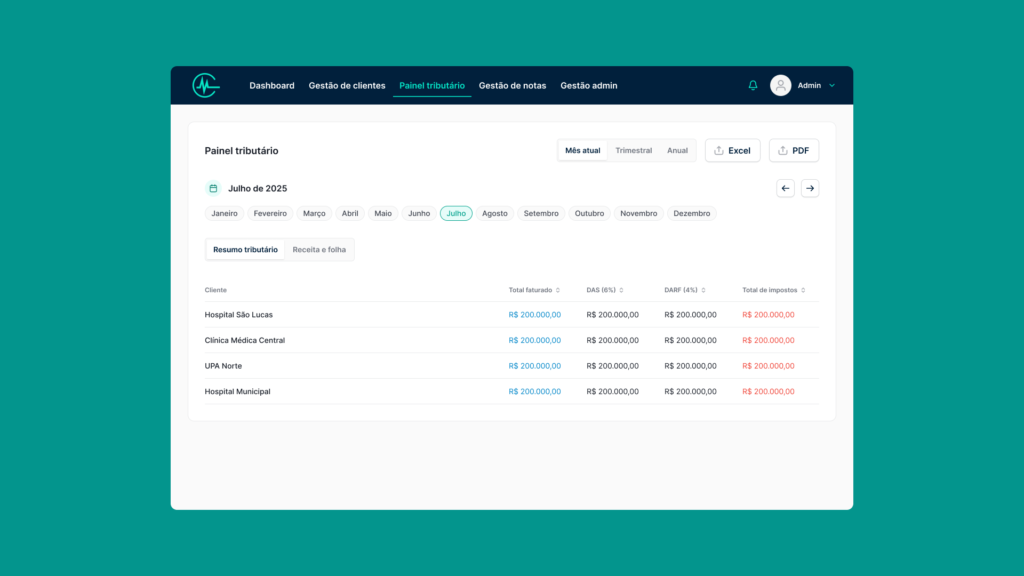Viewport: 1024px width, 576px height.
Task: Export the report as PDF
Action: [x=794, y=151]
